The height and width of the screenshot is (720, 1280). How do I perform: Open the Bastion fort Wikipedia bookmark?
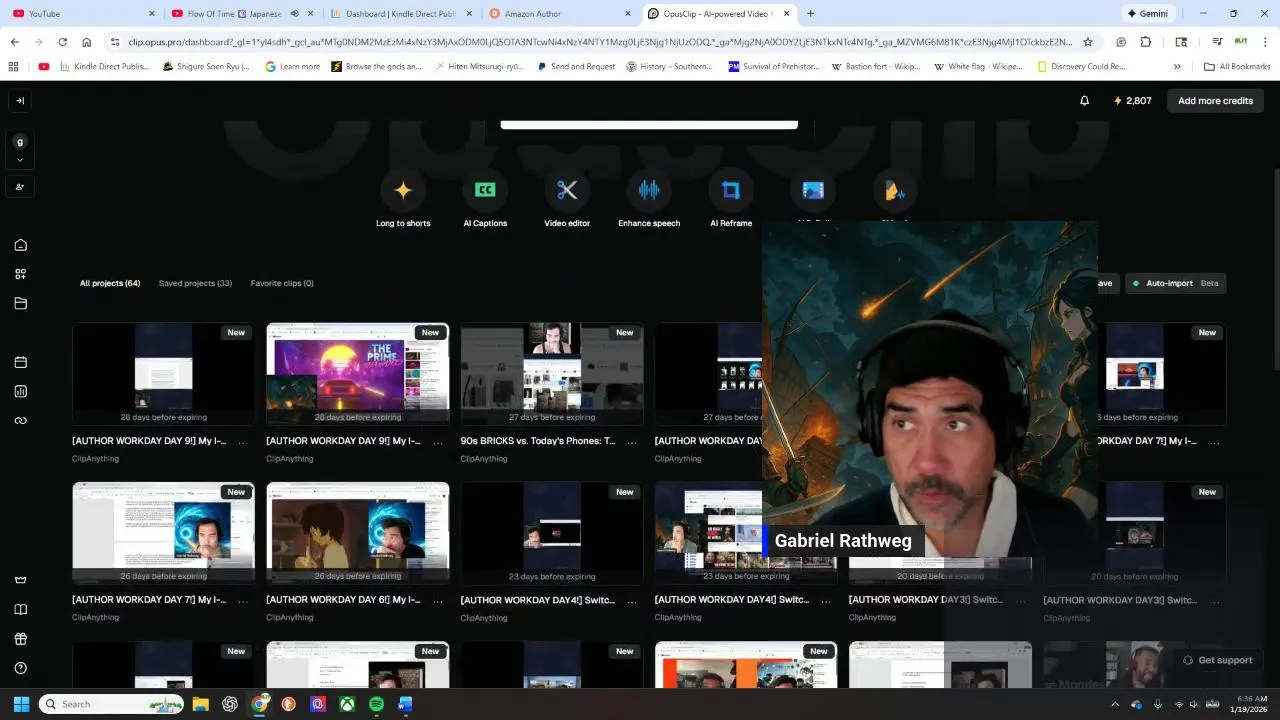[875, 67]
